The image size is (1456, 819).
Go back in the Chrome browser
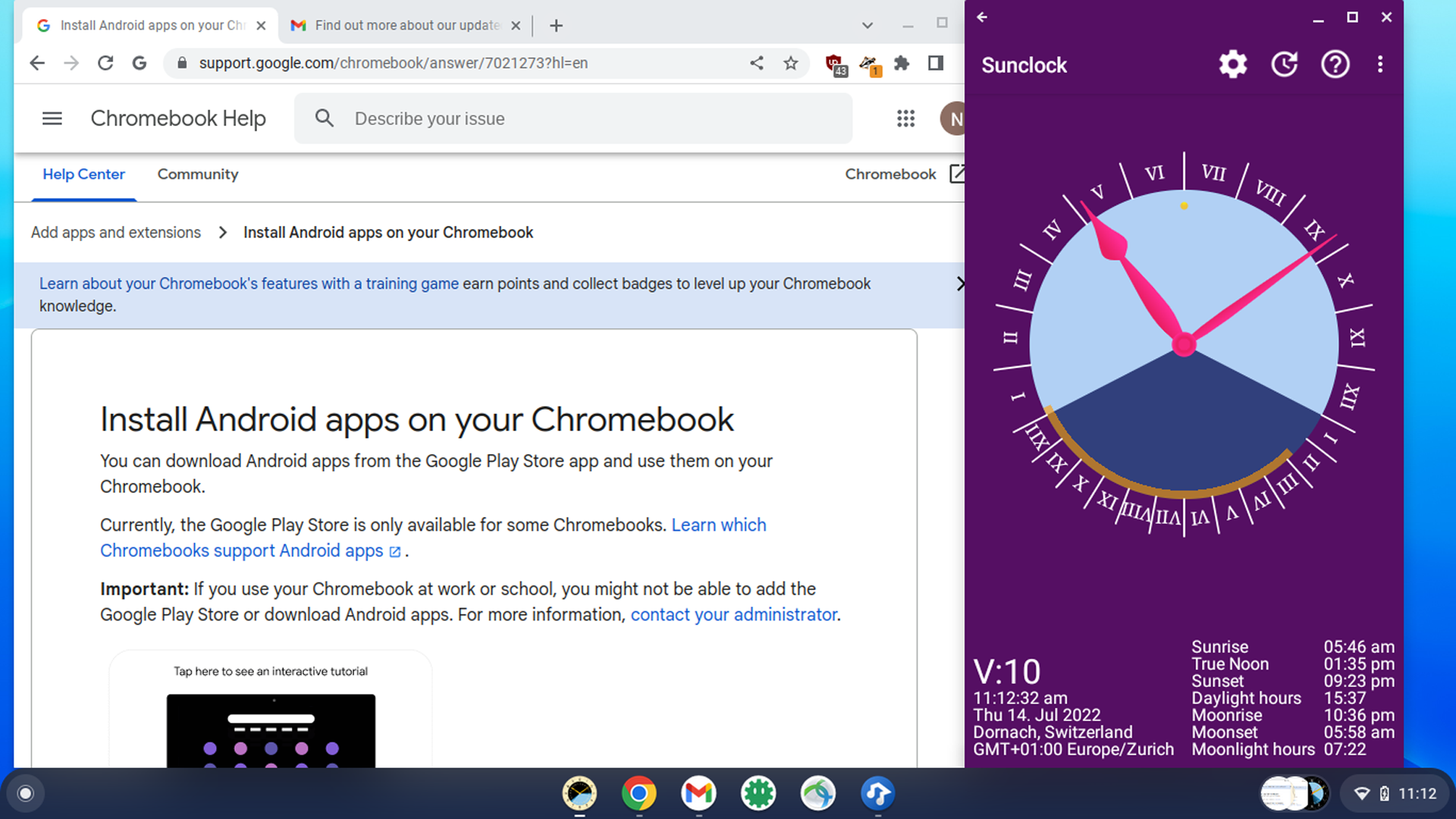(x=37, y=63)
